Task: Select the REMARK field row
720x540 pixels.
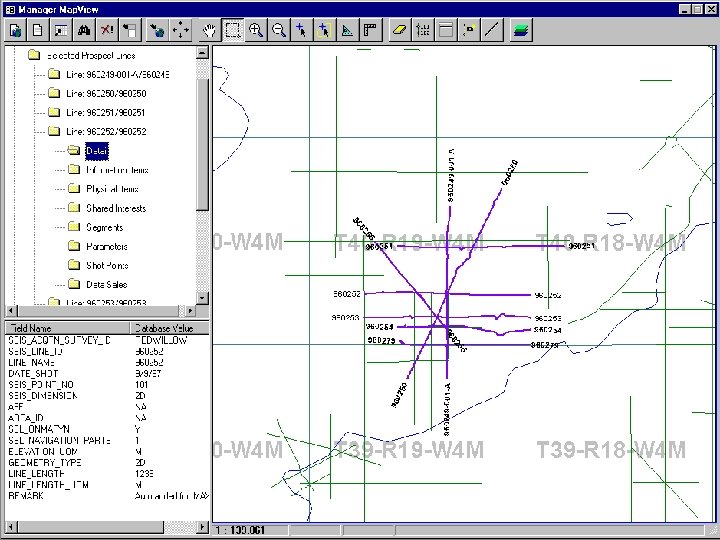Action: point(107,496)
